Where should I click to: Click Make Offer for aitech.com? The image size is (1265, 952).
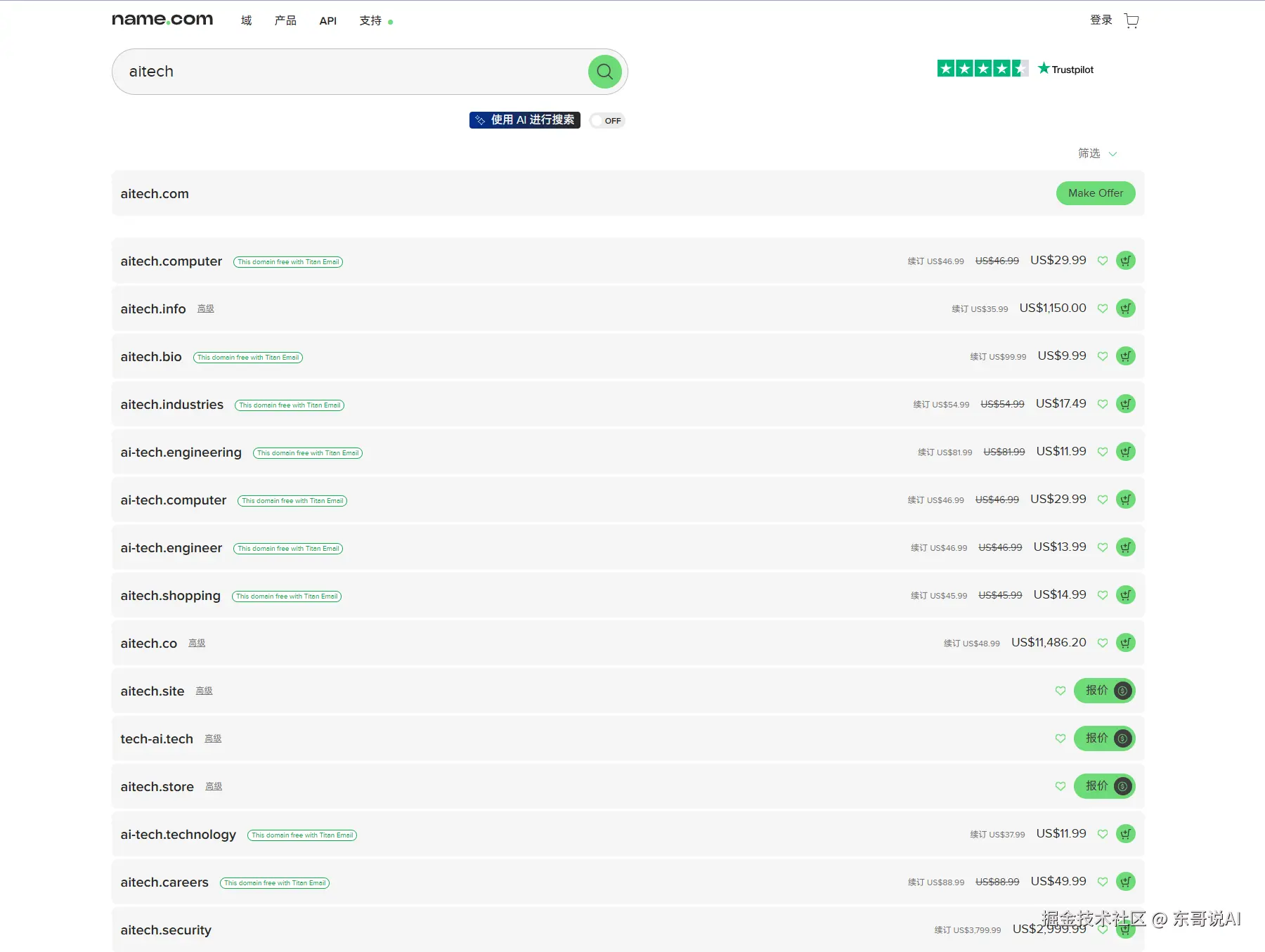[x=1095, y=193]
